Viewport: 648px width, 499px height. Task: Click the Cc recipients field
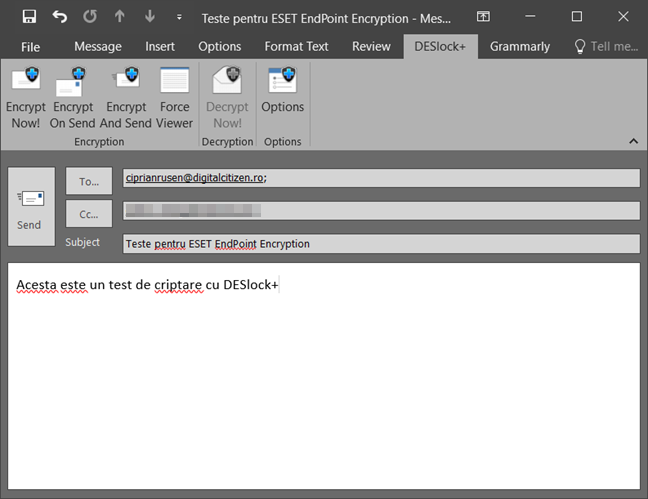(x=381, y=210)
